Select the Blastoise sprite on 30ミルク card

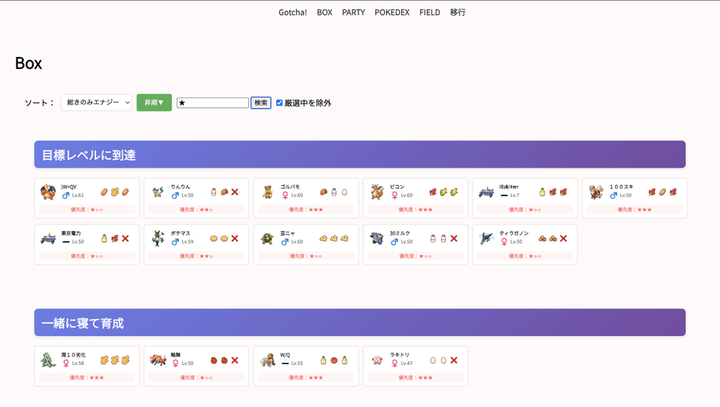[x=377, y=238]
